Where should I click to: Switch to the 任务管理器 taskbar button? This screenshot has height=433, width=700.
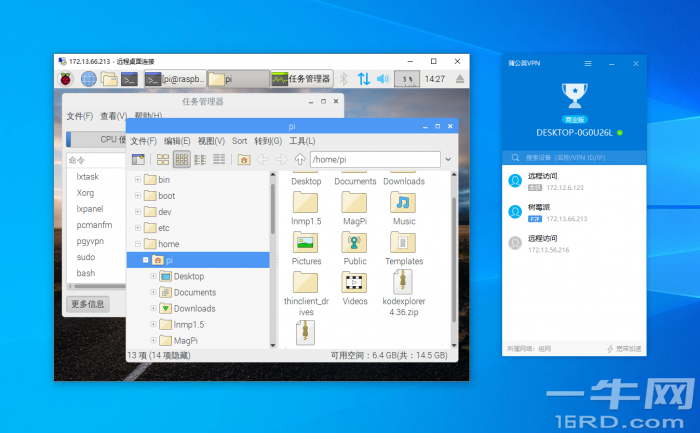pyautogui.click(x=301, y=79)
